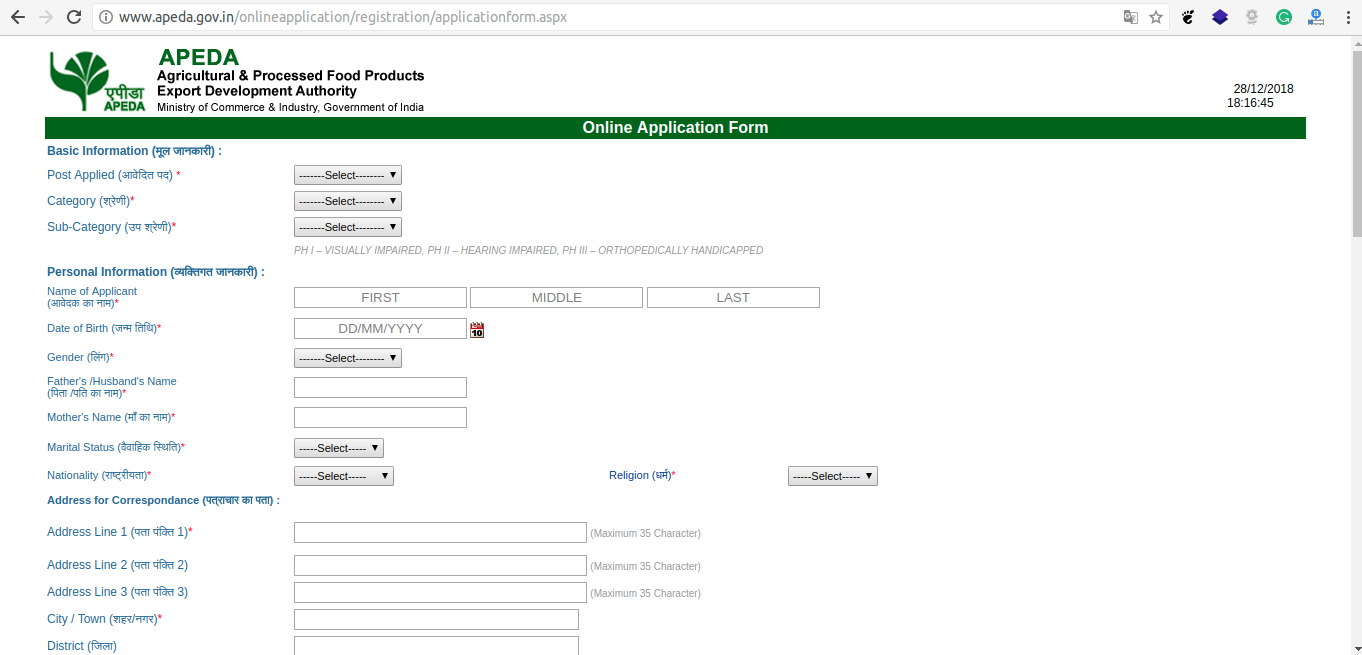
Task: Bookmark this page with star icon
Action: point(1156,17)
